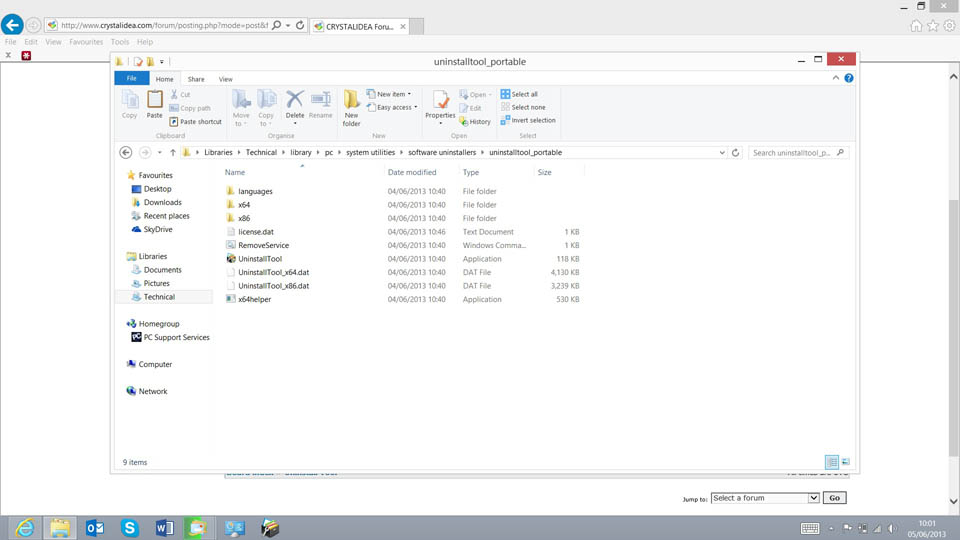Open recent locations dropdown arrow
Image resolution: width=960 pixels, height=540 pixels.
(x=159, y=152)
